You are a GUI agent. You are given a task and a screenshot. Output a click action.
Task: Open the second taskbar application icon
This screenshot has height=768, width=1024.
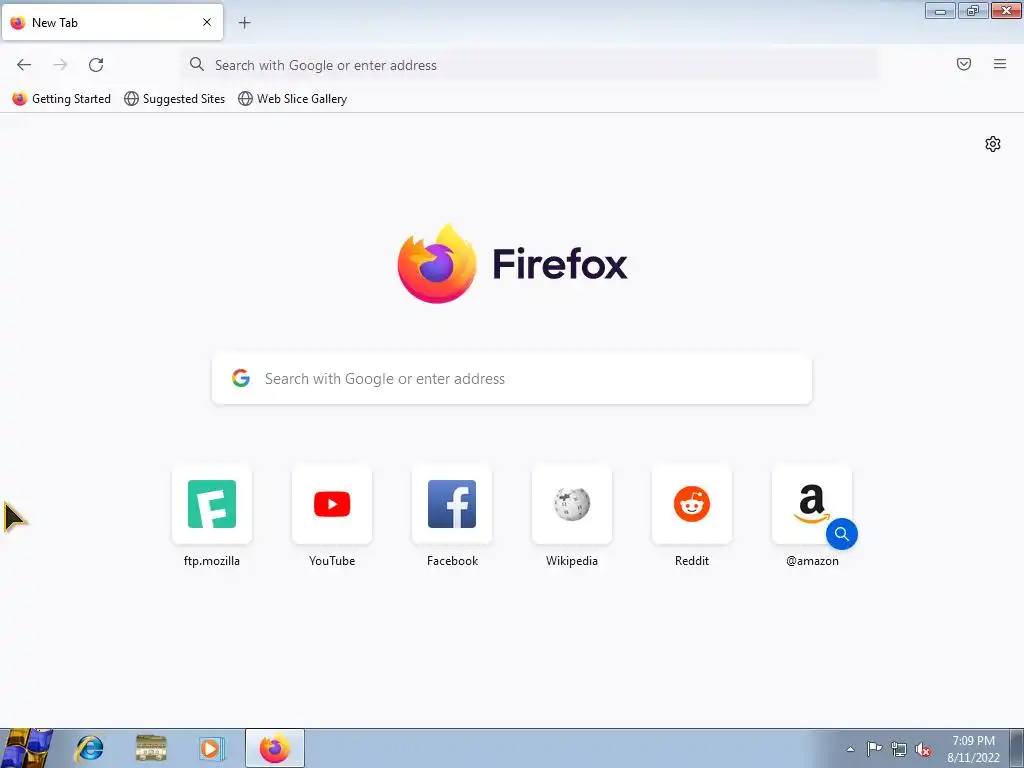151,748
